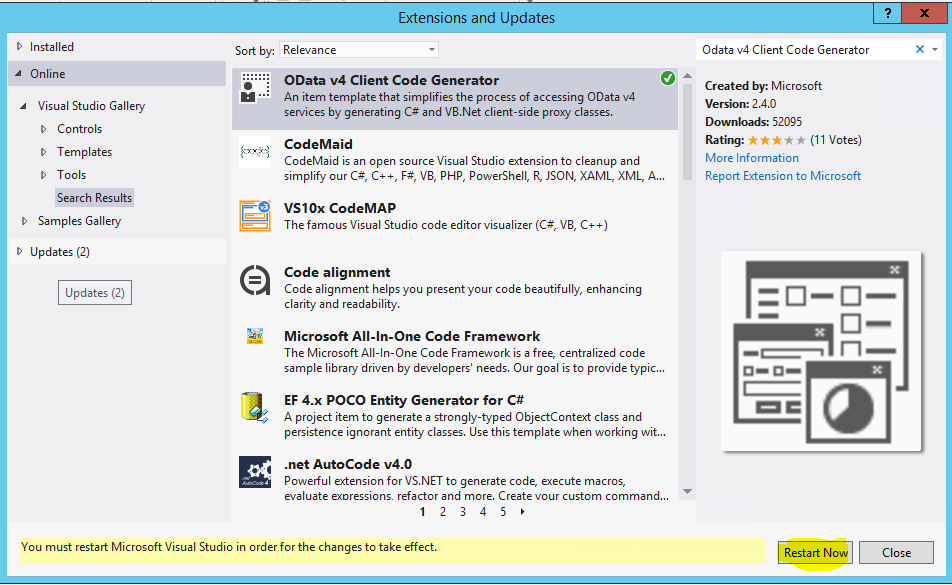Select the VS10x CodeMAP title
This screenshot has width=952, height=585.
pos(339,208)
